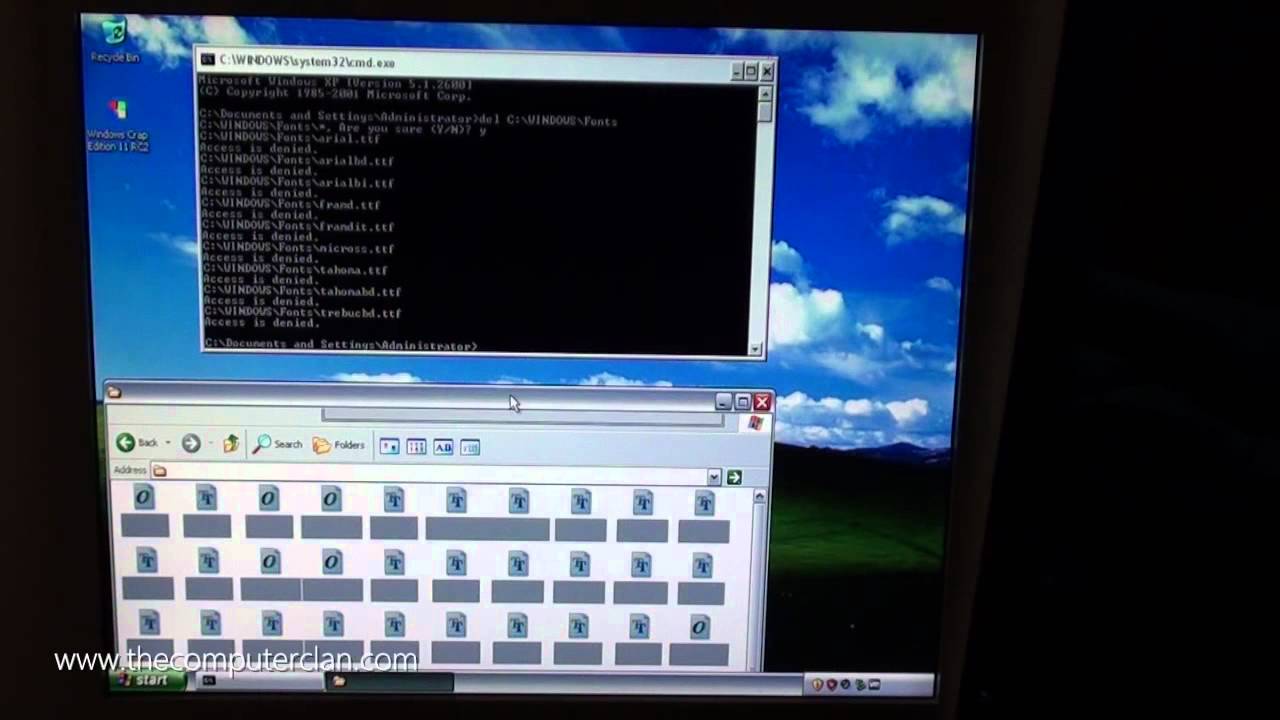Select the first OpenType font icon in the top row
This screenshot has height=720, width=1280.
pos(144,498)
